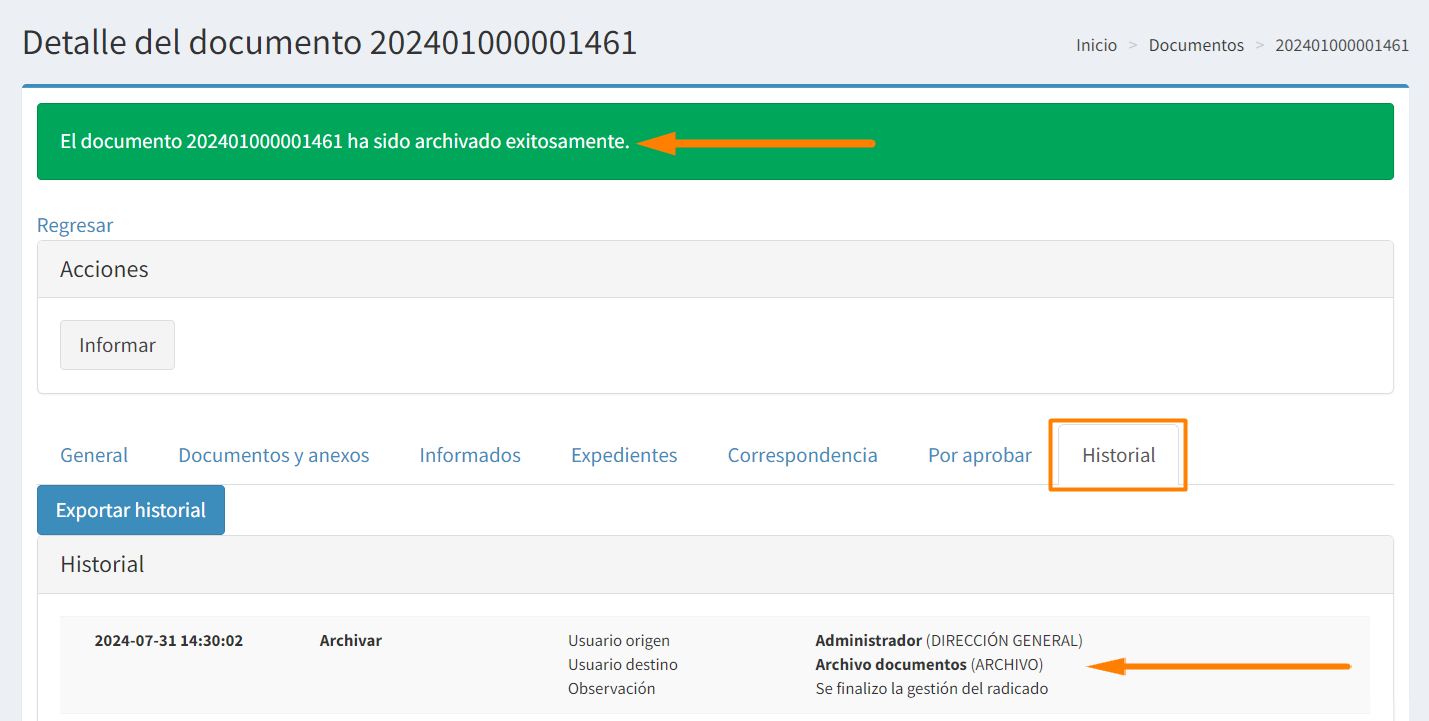Go to the Correspondencia tab
1429x721 pixels.
[x=803, y=455]
